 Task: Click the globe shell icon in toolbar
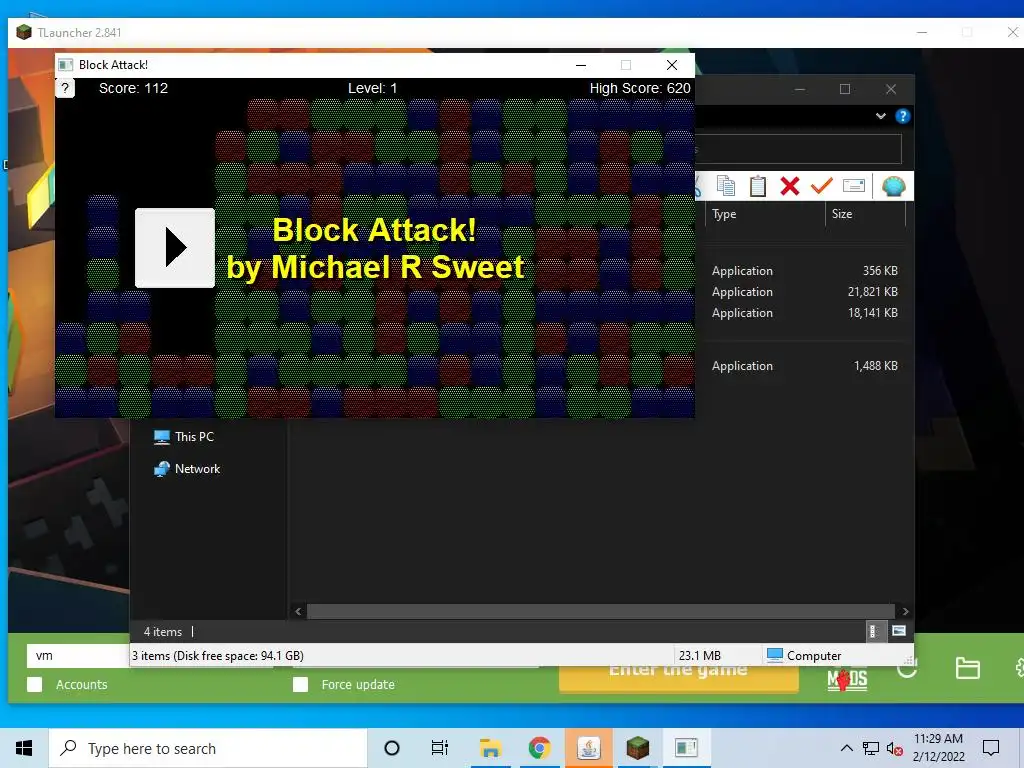click(x=893, y=186)
